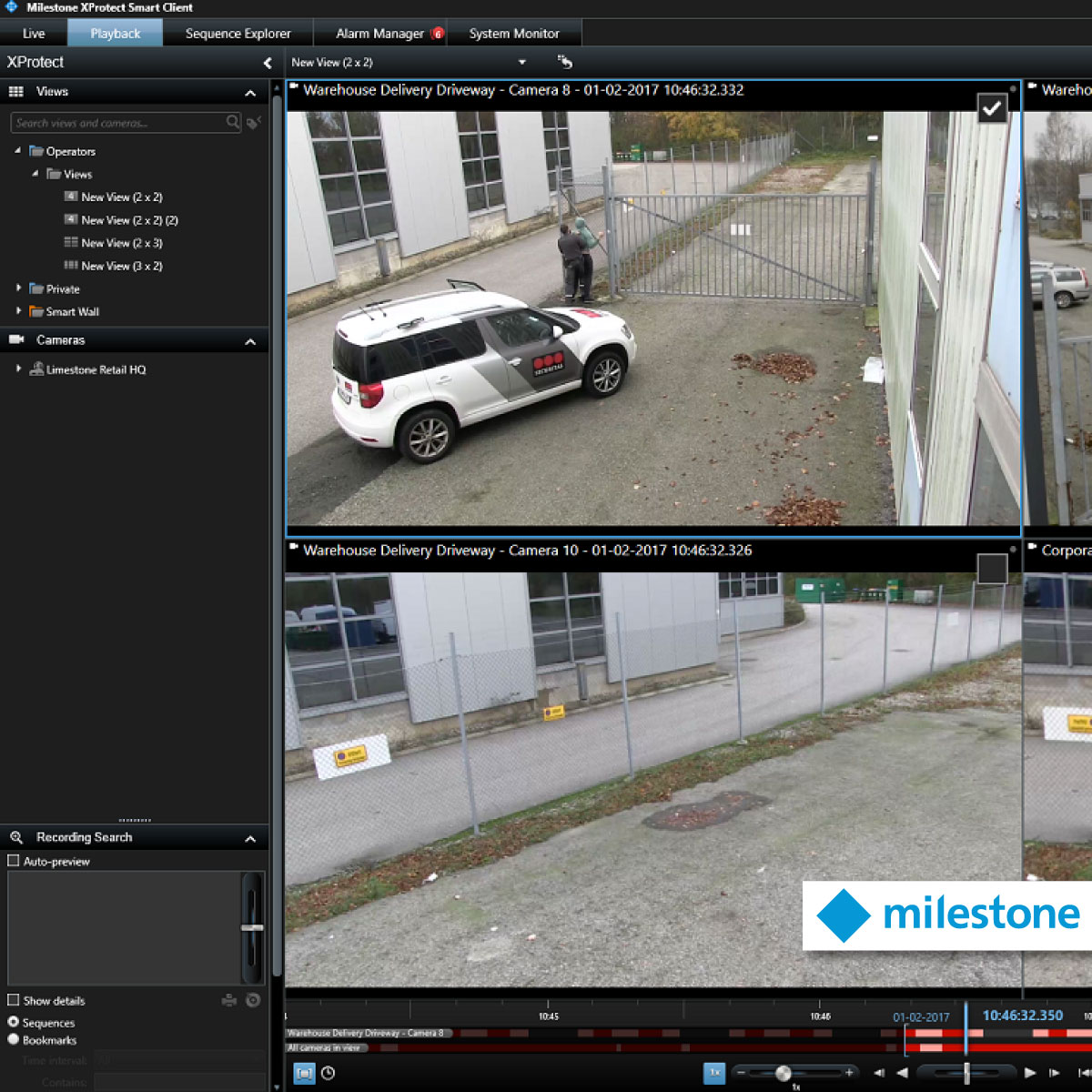The width and height of the screenshot is (1092, 1092).
Task: Click the reload view icon in toolbar
Action: (x=565, y=62)
